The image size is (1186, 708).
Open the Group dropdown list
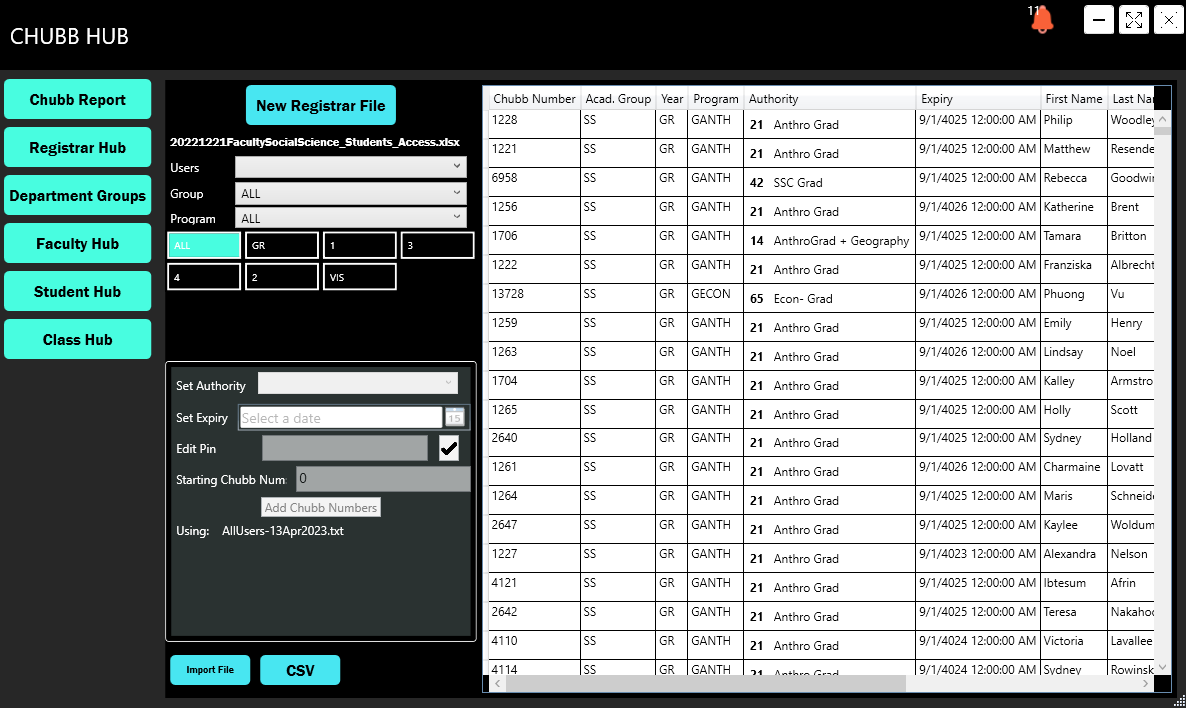tap(350, 193)
